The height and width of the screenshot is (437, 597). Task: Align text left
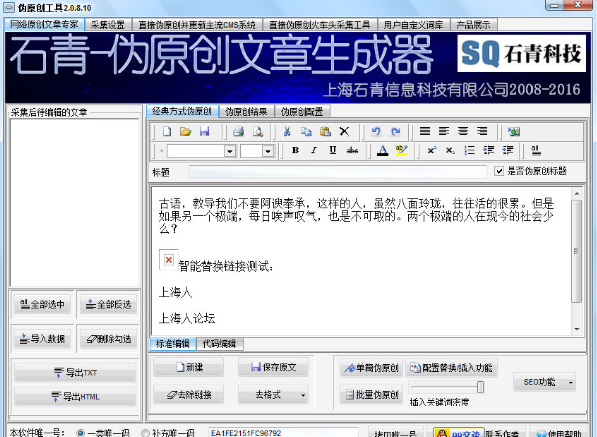[x=444, y=132]
